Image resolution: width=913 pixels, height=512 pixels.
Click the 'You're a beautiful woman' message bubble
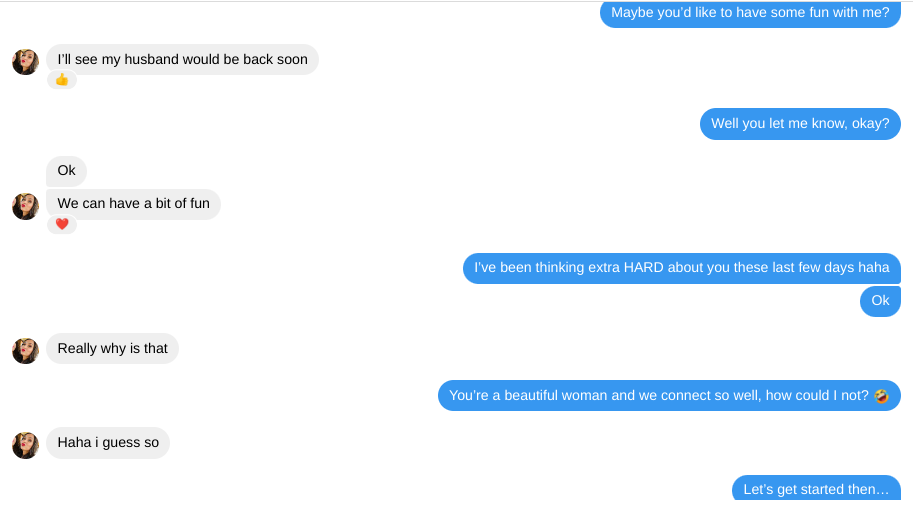coord(669,396)
